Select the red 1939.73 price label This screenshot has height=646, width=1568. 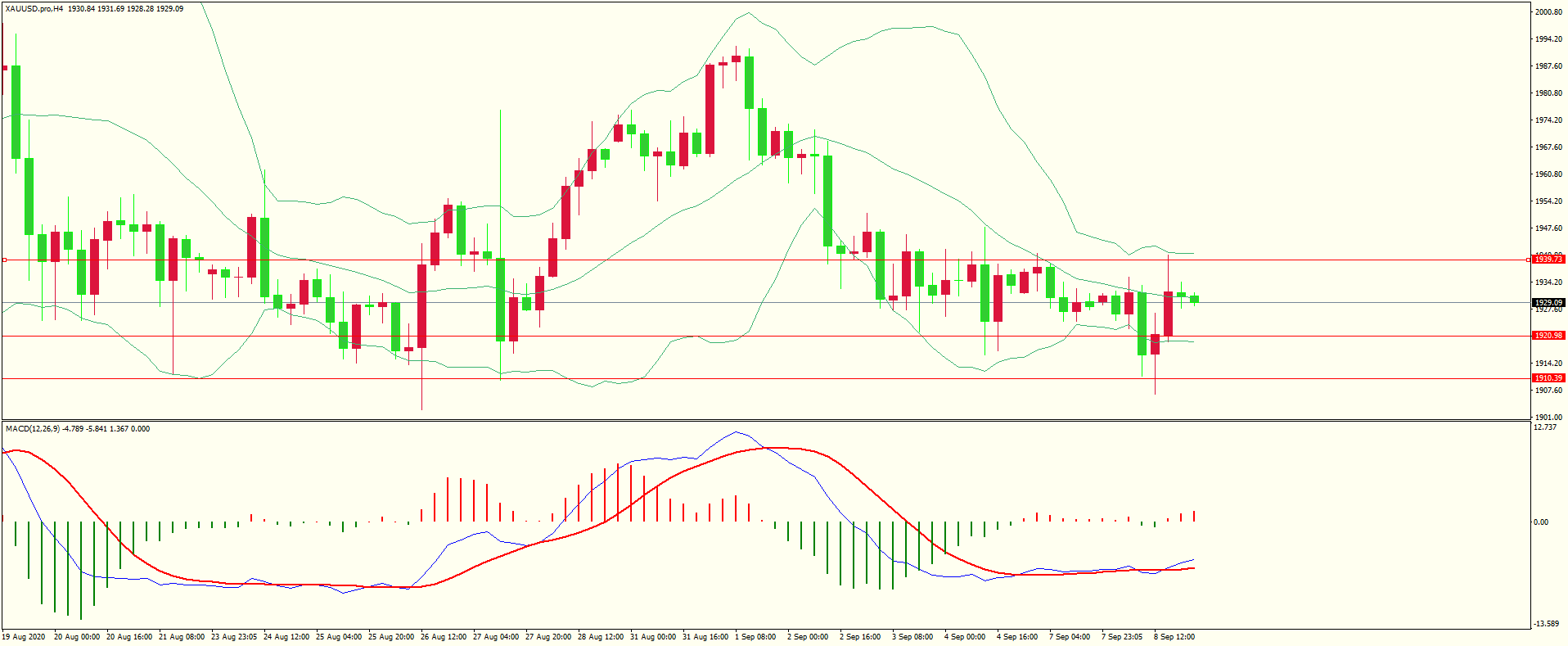pyautogui.click(x=1548, y=260)
